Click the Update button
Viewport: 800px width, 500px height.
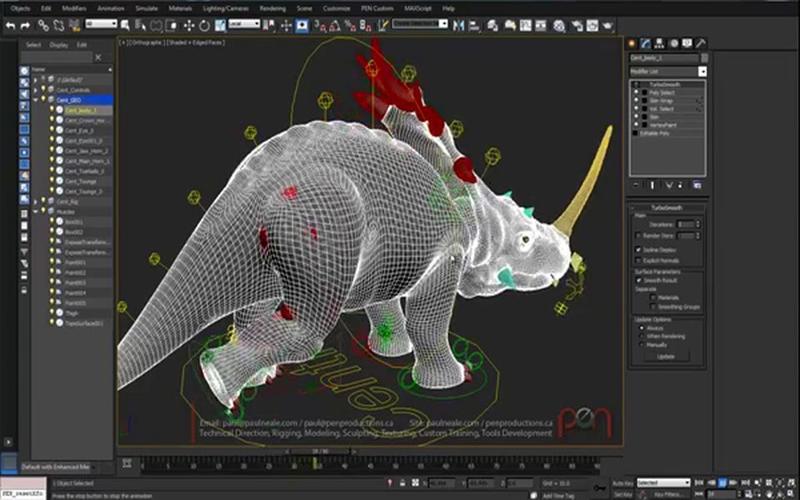666,356
